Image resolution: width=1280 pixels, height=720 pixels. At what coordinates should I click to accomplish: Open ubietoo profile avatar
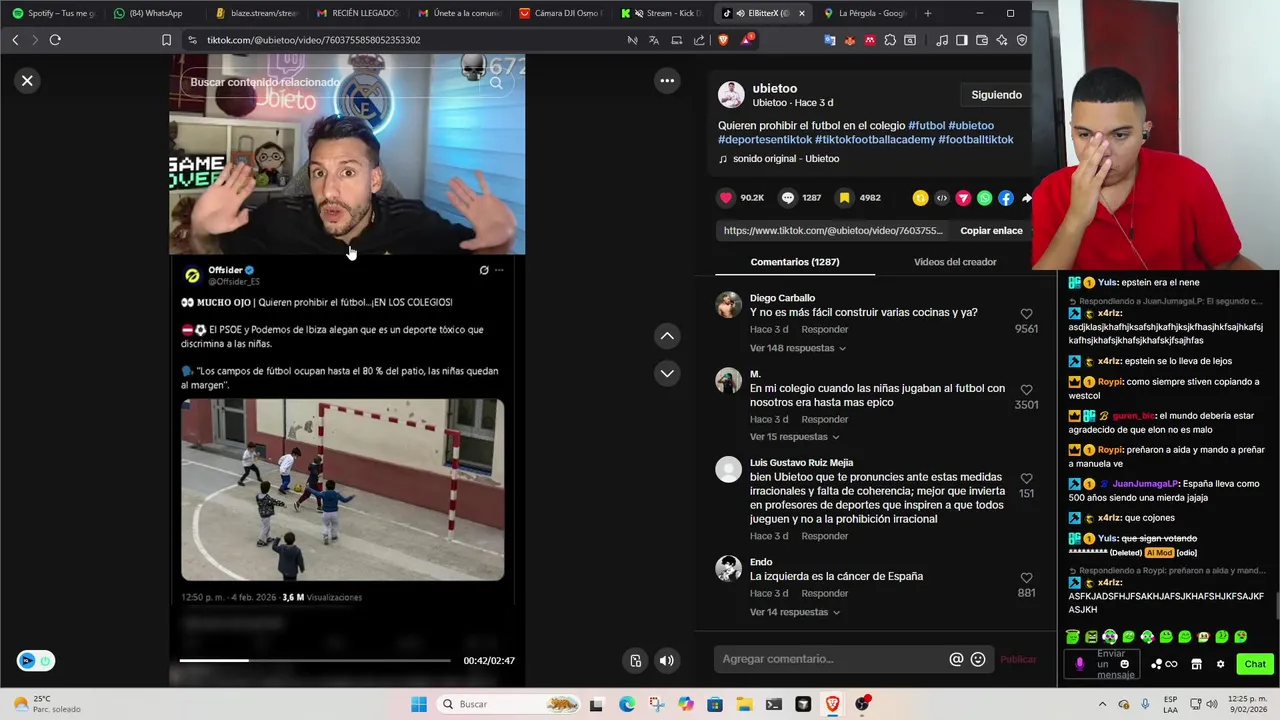click(731, 95)
